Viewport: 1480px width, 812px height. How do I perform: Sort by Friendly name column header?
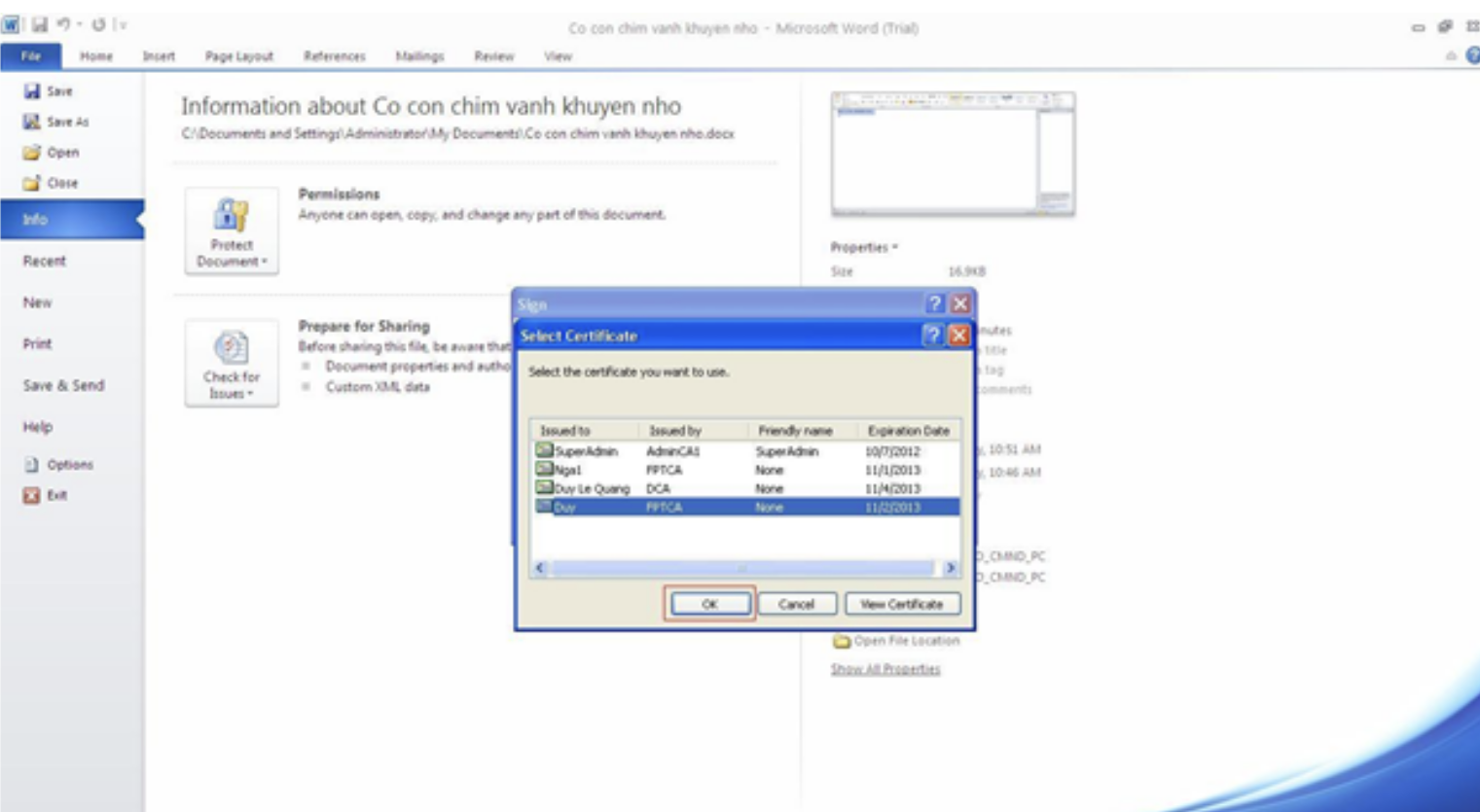(x=803, y=430)
